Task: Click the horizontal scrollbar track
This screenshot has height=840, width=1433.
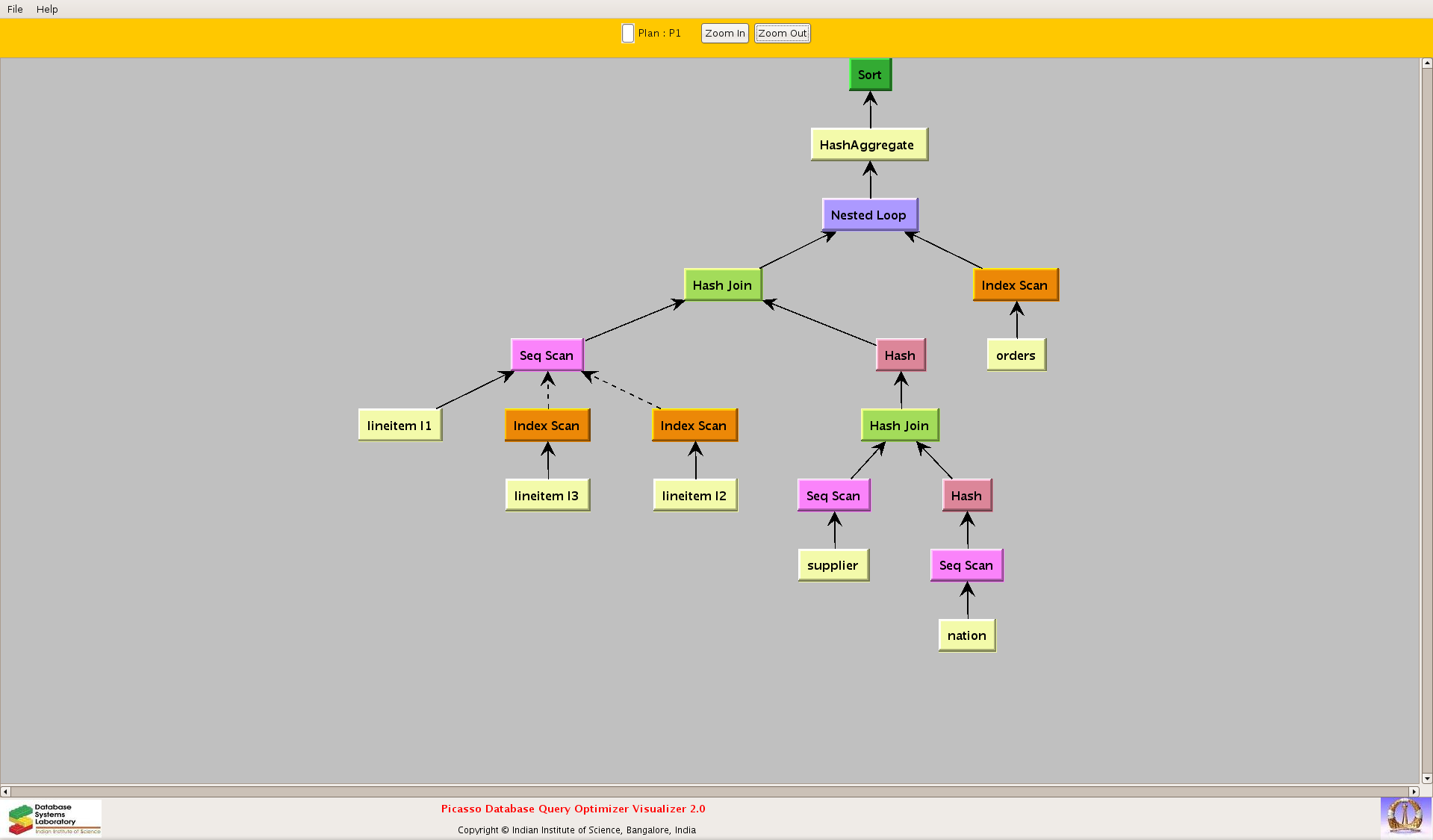Action: 709,791
